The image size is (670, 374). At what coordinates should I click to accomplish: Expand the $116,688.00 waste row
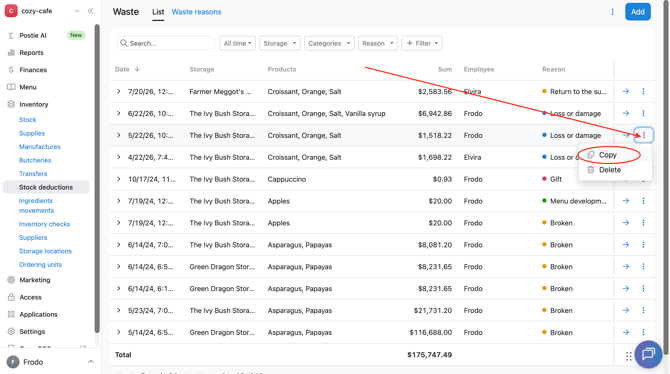click(x=119, y=333)
